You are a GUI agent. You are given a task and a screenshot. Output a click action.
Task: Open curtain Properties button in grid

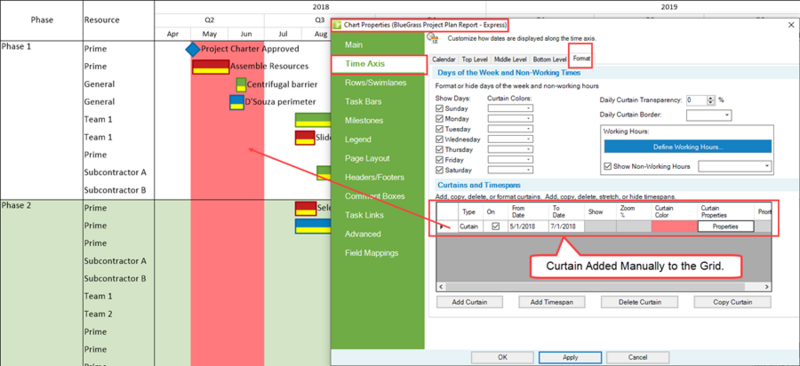click(726, 227)
